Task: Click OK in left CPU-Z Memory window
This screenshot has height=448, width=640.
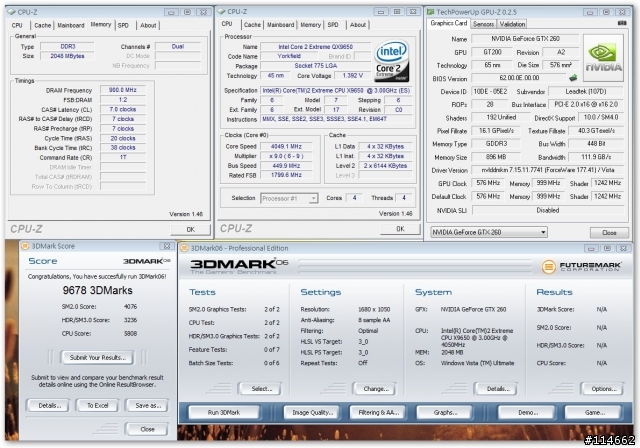Action: pyautogui.click(x=191, y=229)
